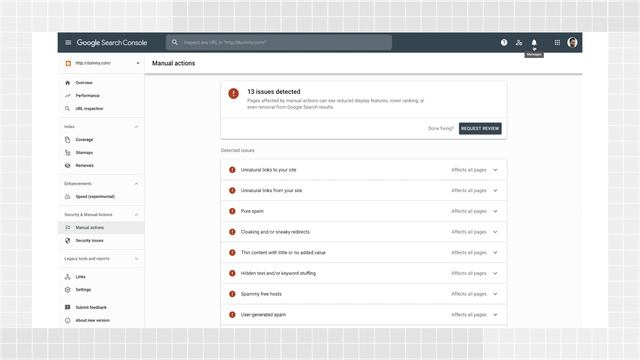Open the Google apps grid

[x=557, y=42]
